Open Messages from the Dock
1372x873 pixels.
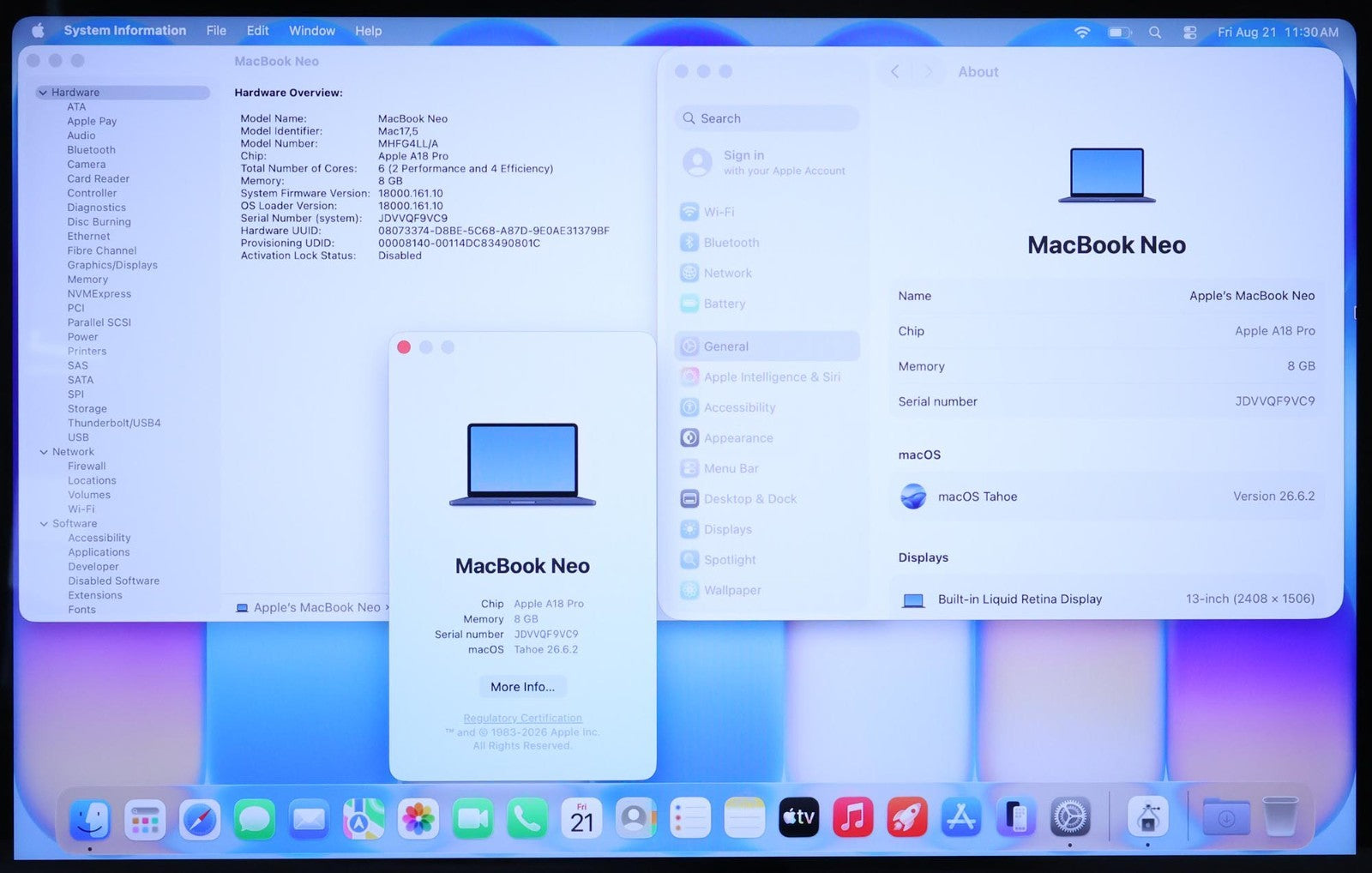[x=255, y=819]
